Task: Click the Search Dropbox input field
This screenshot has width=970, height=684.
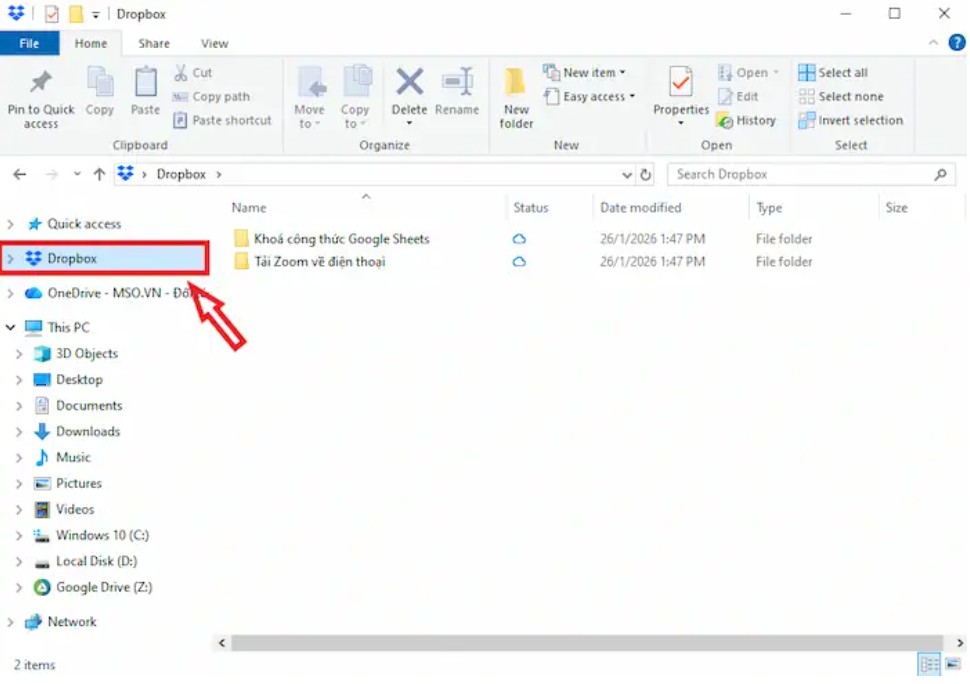Action: (x=800, y=174)
